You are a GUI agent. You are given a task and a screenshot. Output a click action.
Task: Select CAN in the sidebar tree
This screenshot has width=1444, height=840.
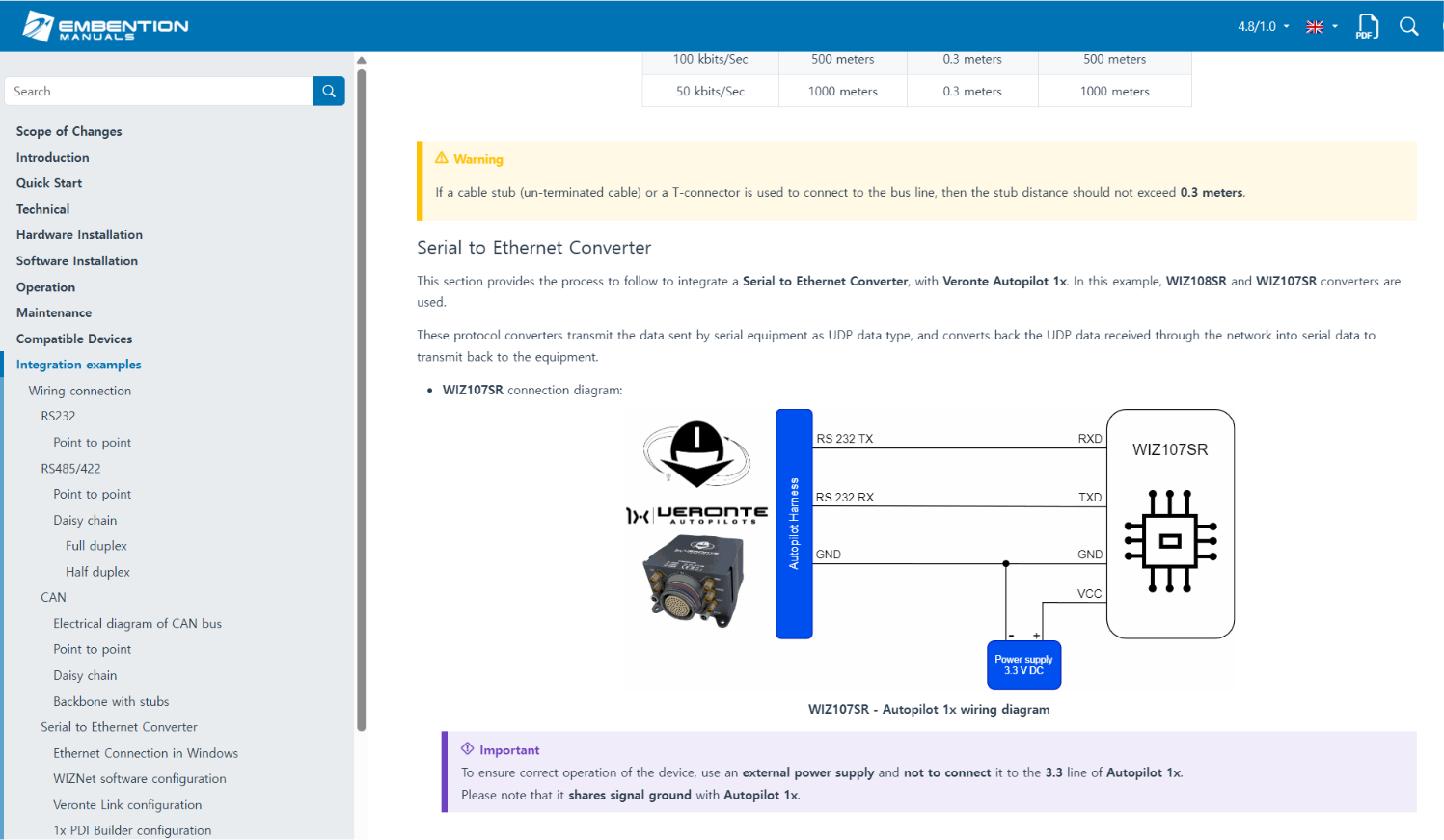click(53, 597)
